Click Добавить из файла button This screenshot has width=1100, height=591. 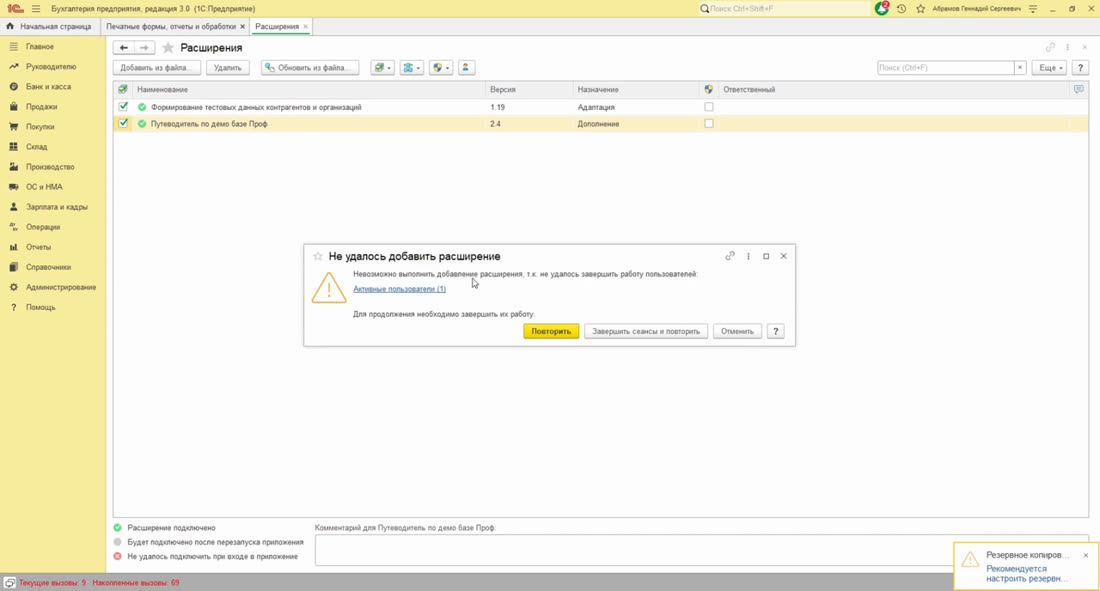point(156,67)
